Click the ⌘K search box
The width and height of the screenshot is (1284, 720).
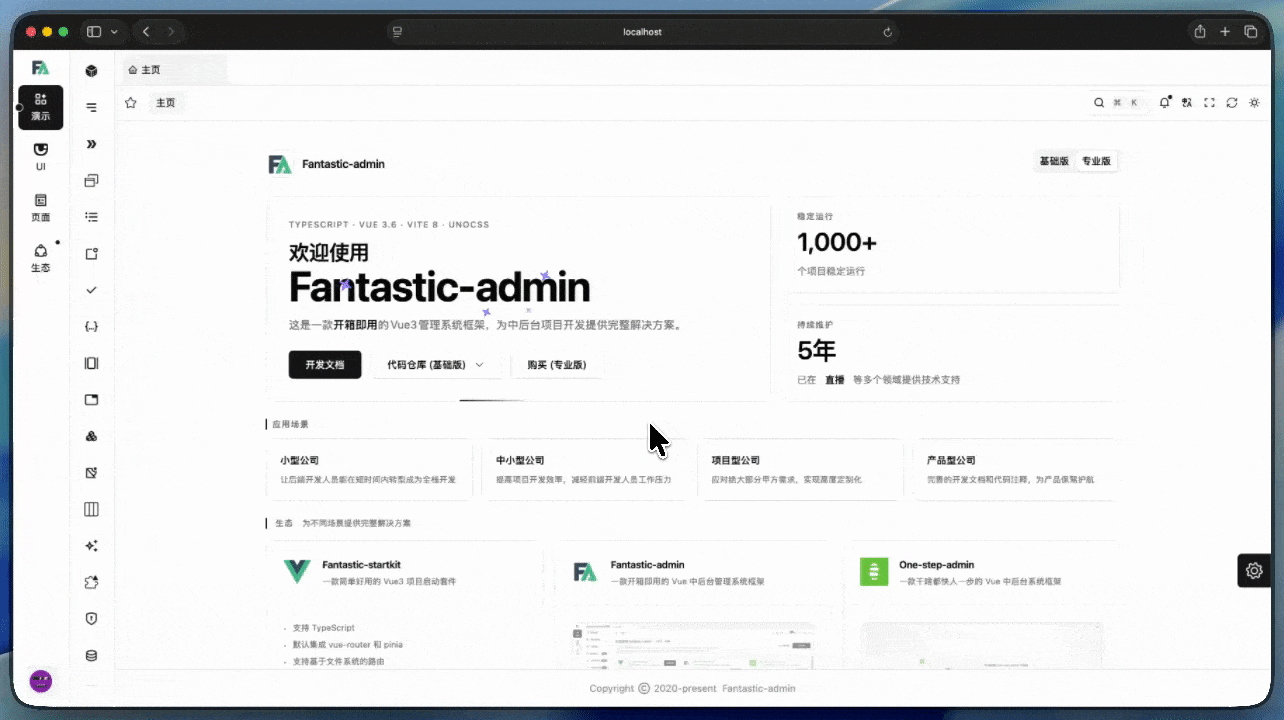(x=1117, y=103)
